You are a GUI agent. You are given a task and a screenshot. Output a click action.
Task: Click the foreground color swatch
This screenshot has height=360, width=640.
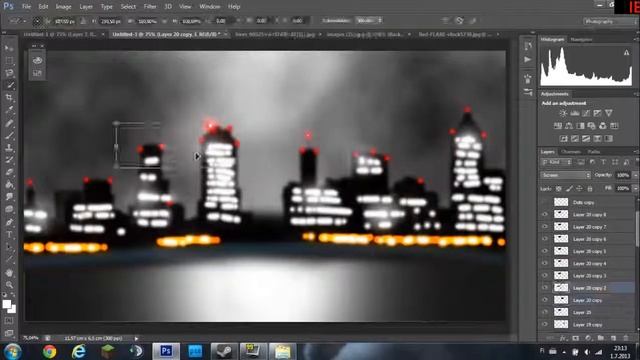coord(7,304)
